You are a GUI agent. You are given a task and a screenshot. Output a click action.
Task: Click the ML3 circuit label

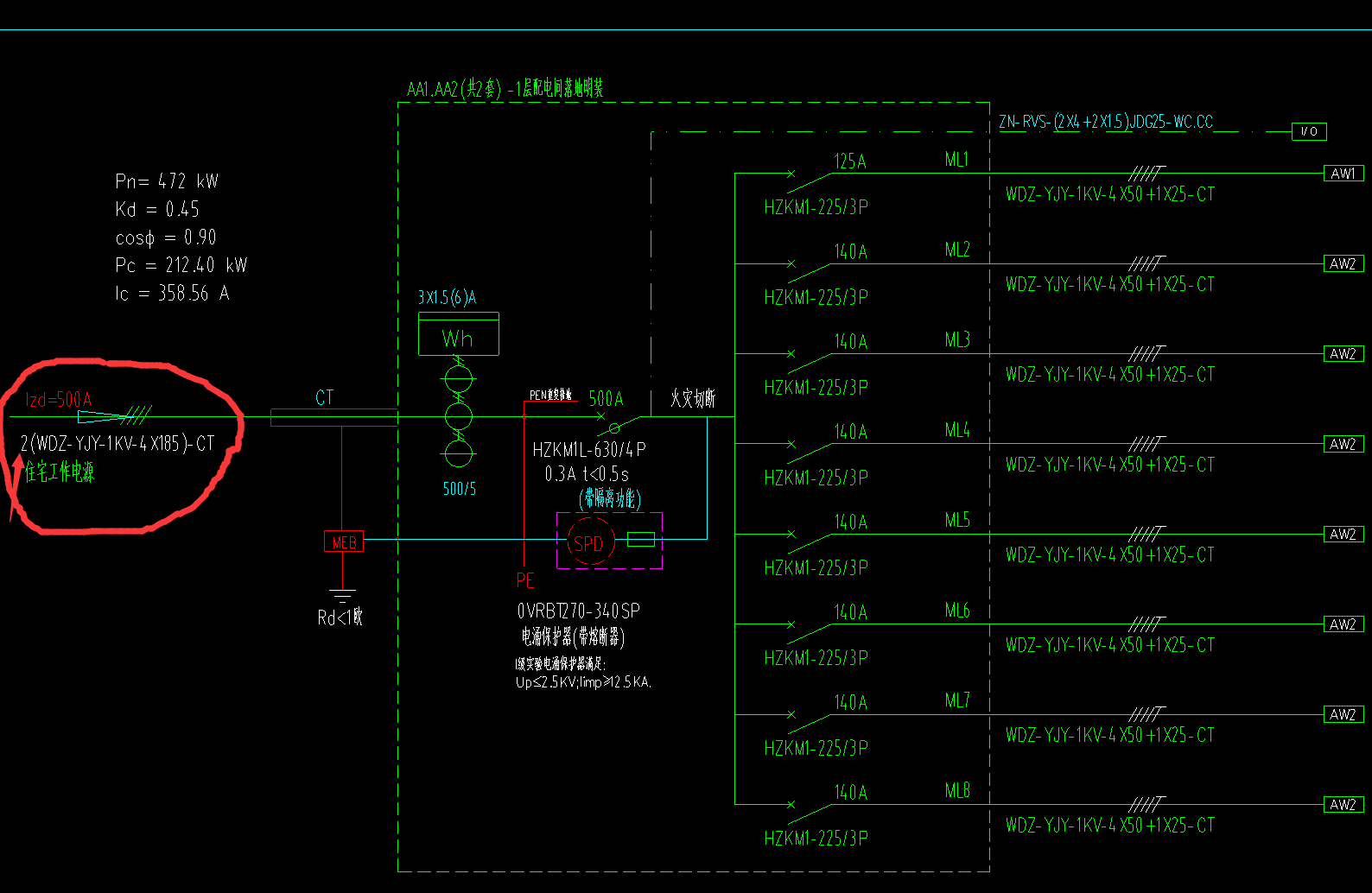(x=957, y=340)
